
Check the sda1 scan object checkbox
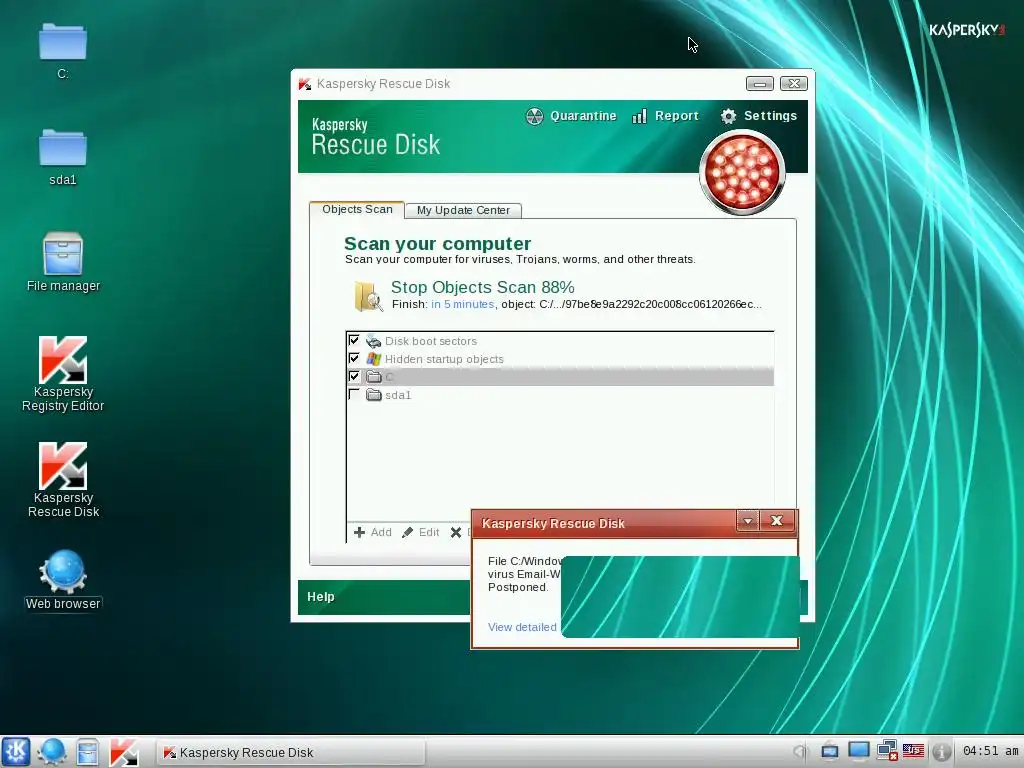(x=354, y=394)
